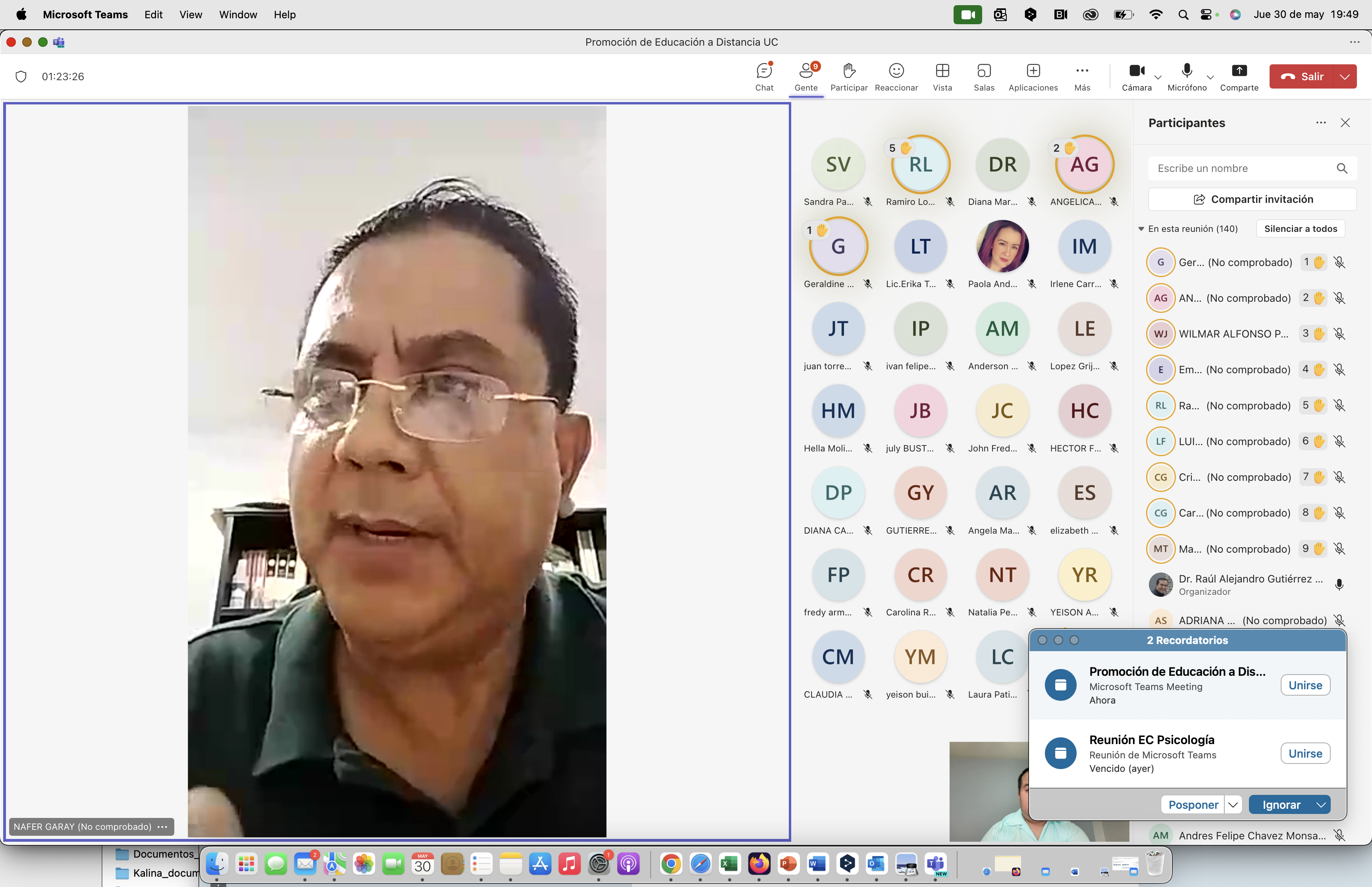Select Paola And... photo avatar tile
This screenshot has width=1372, height=887.
click(x=1002, y=247)
